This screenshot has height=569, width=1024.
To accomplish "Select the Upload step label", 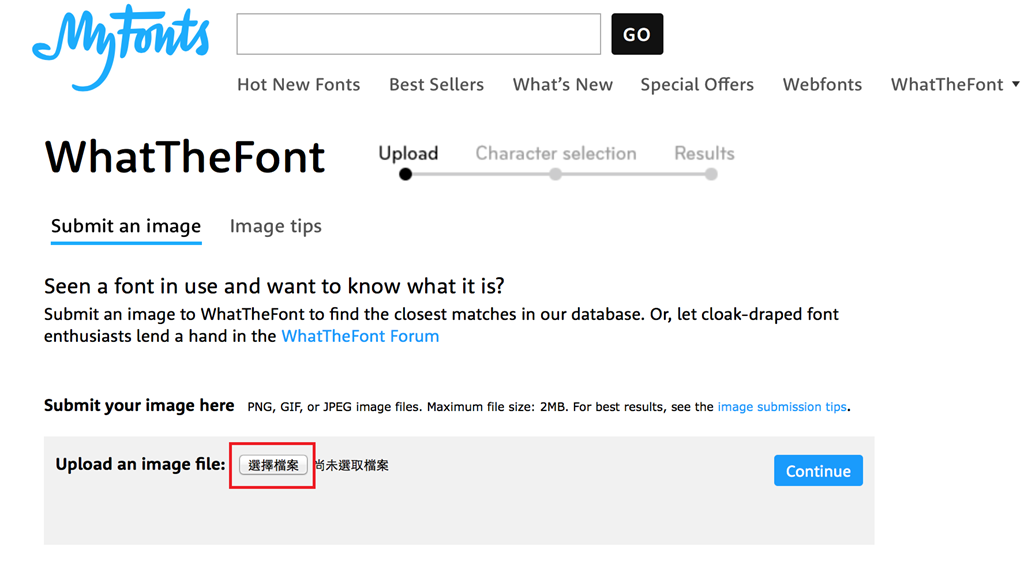I will (408, 154).
